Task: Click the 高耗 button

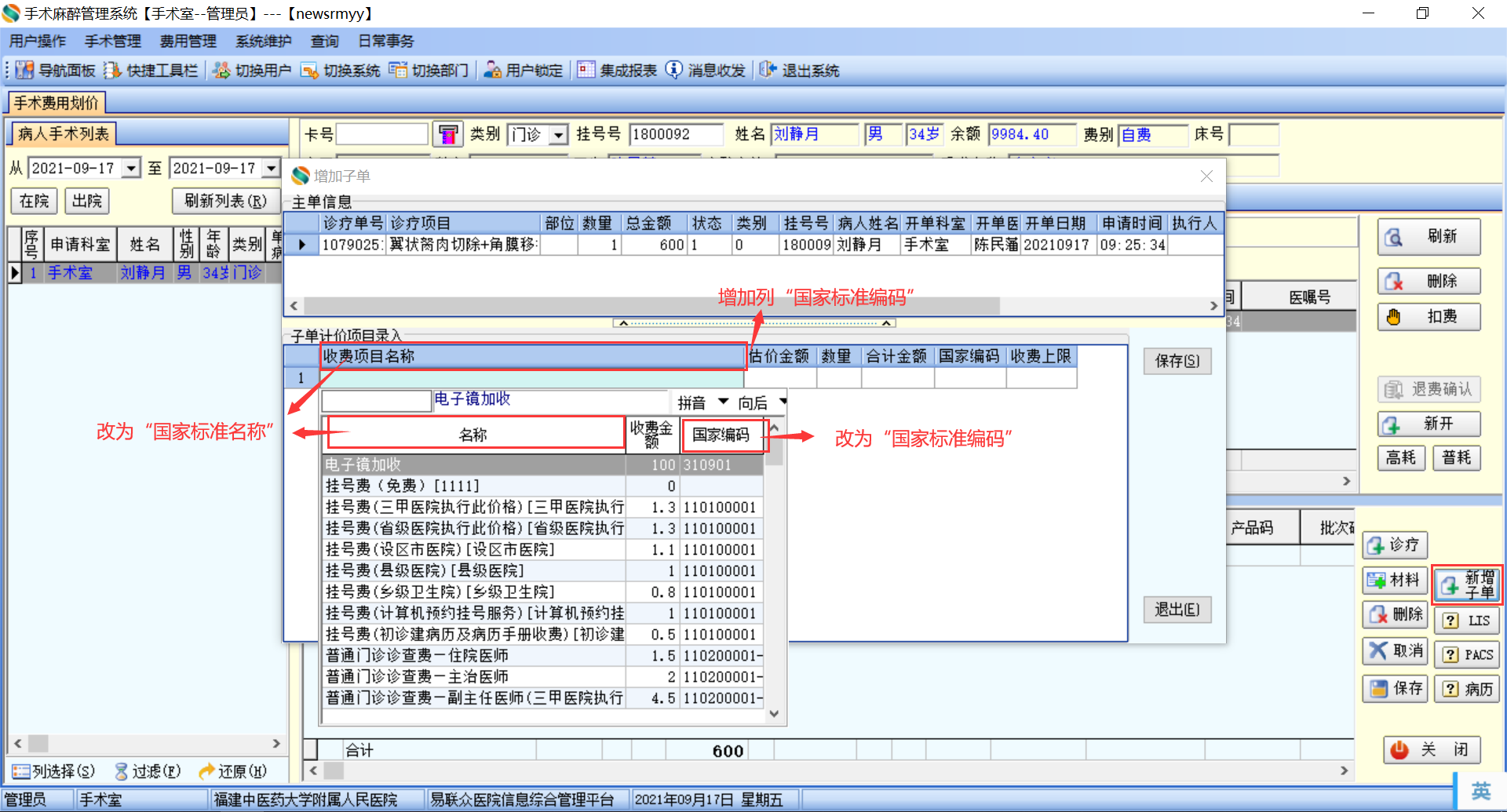Action: point(1401,457)
